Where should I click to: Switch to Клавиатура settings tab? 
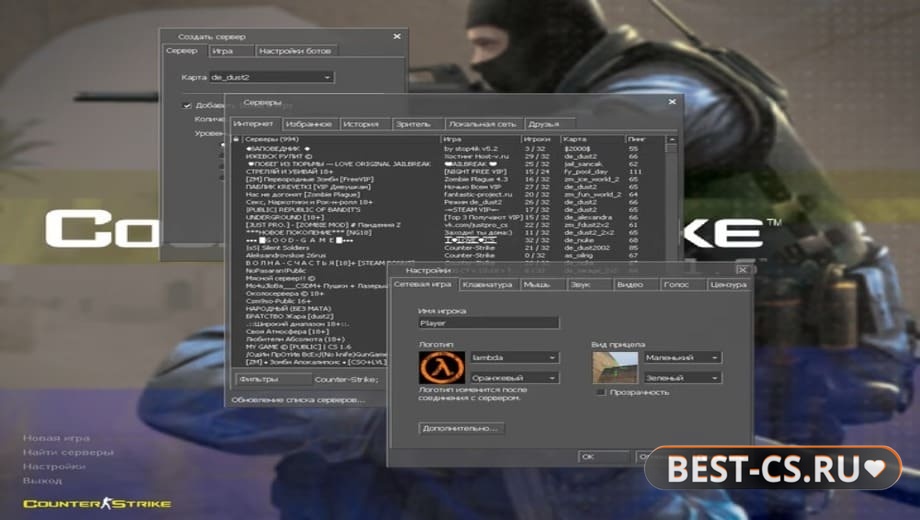pos(488,285)
